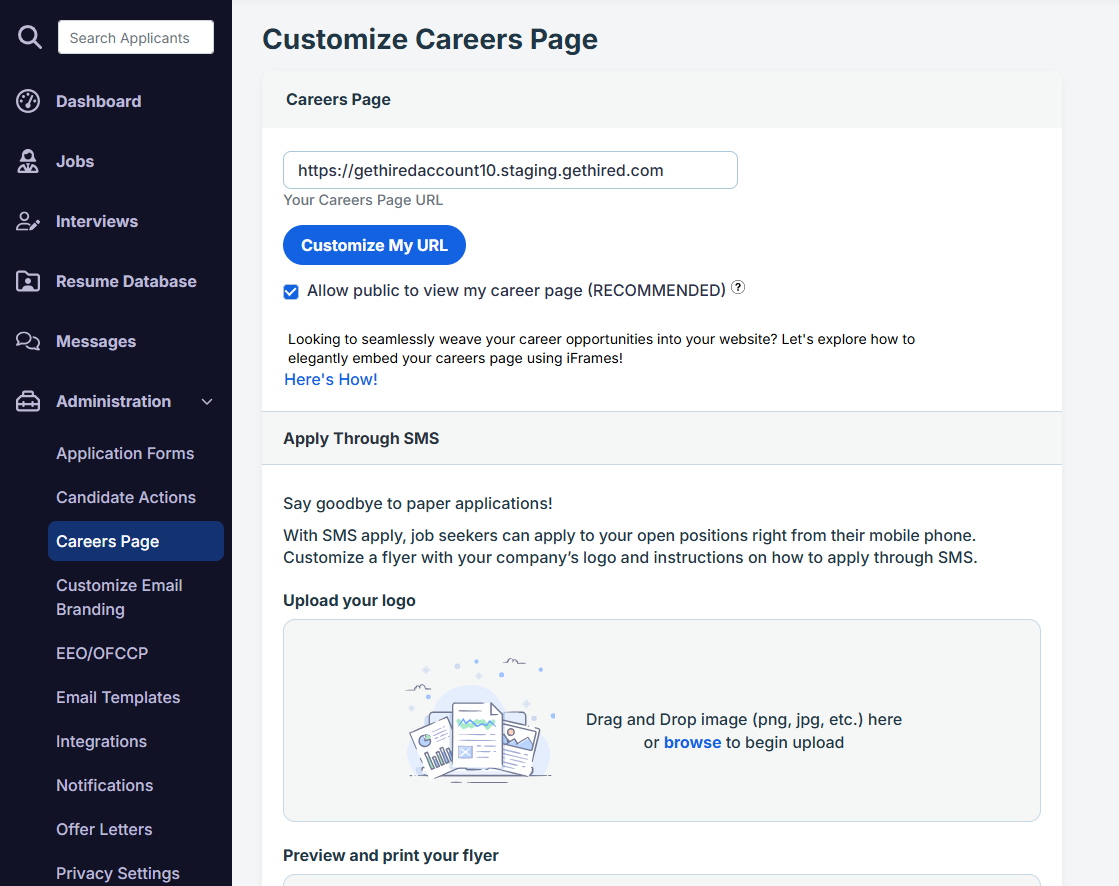Screen dimensions: 1119x886
Task: Open Privacy Settings page
Action: (x=118, y=873)
